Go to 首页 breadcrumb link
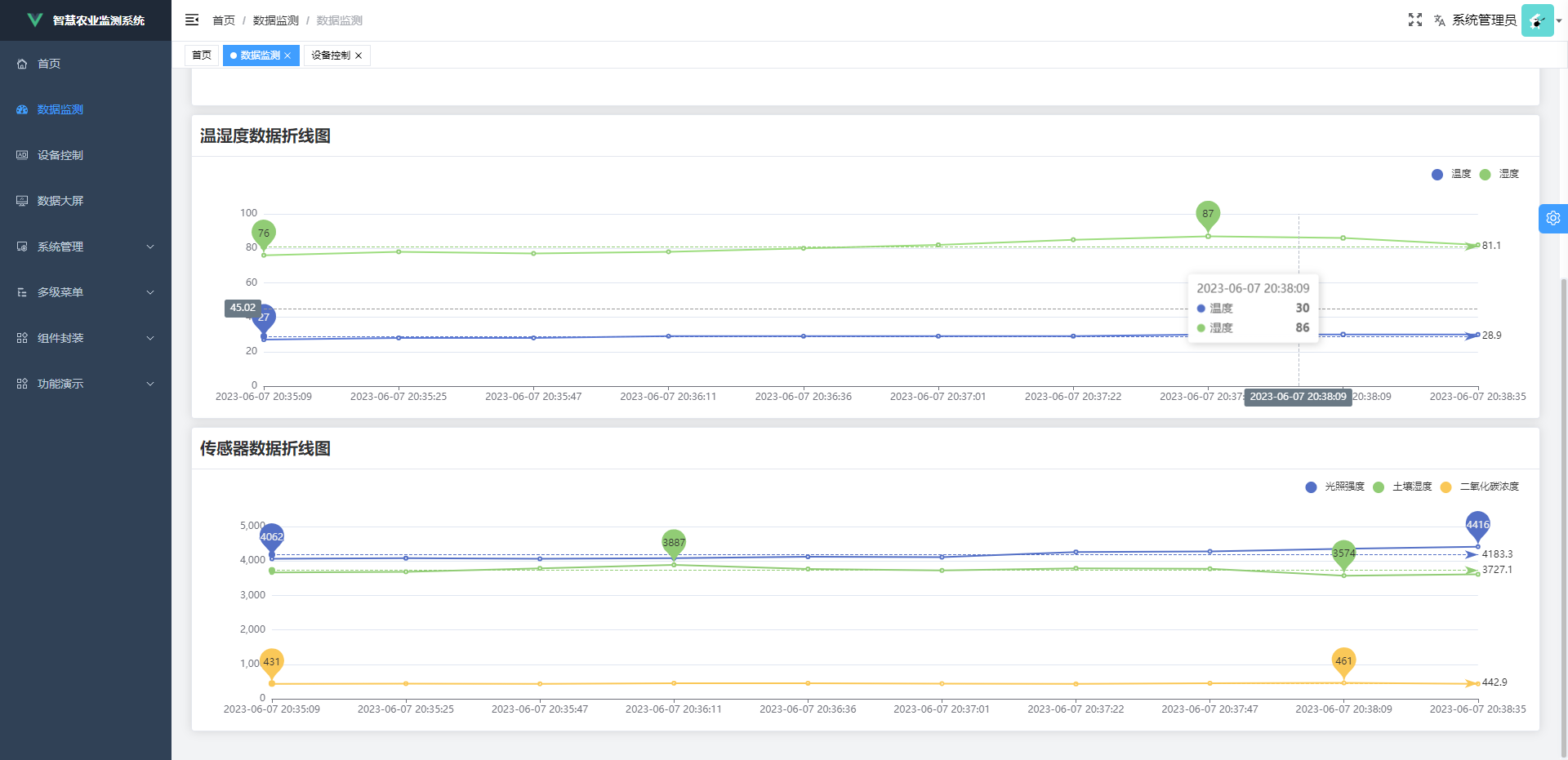This screenshot has height=760, width=1568. pyautogui.click(x=224, y=20)
